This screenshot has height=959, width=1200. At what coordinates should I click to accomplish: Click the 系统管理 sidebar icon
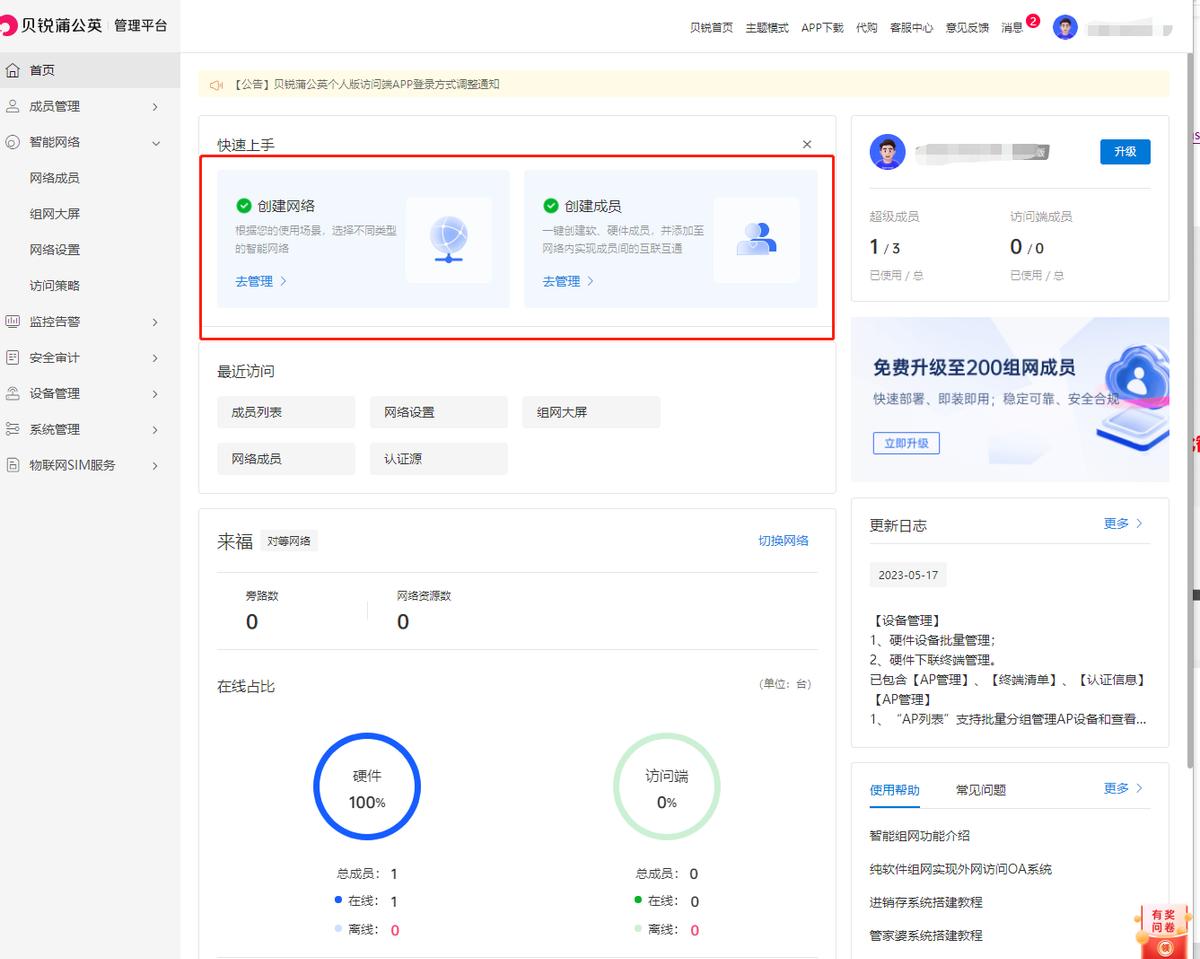(14, 428)
